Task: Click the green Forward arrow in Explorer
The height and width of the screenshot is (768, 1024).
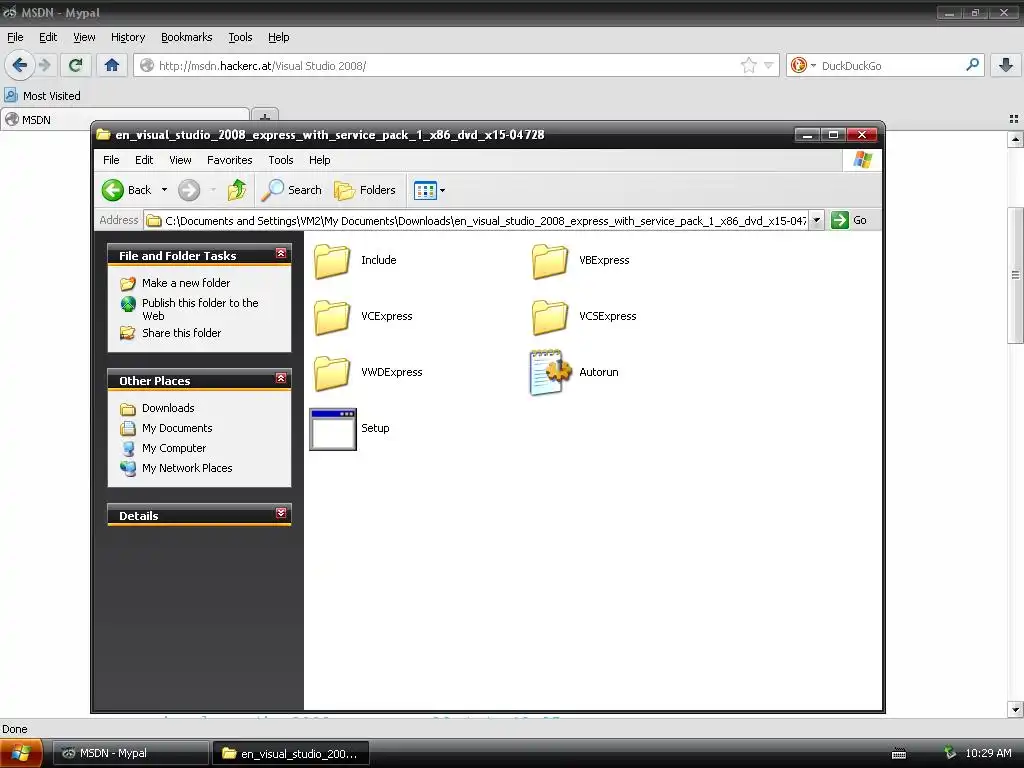Action: [189, 190]
